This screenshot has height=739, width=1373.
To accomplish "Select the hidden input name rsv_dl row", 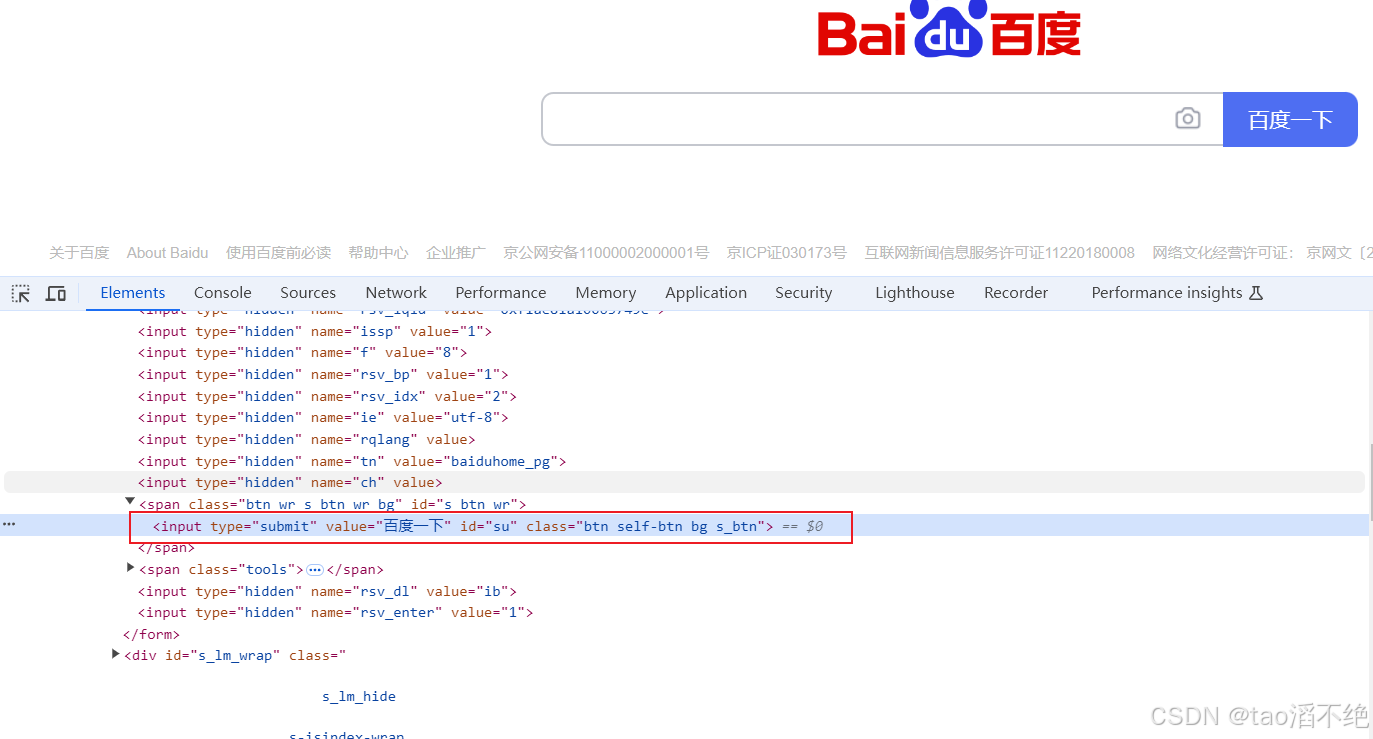I will (x=327, y=592).
